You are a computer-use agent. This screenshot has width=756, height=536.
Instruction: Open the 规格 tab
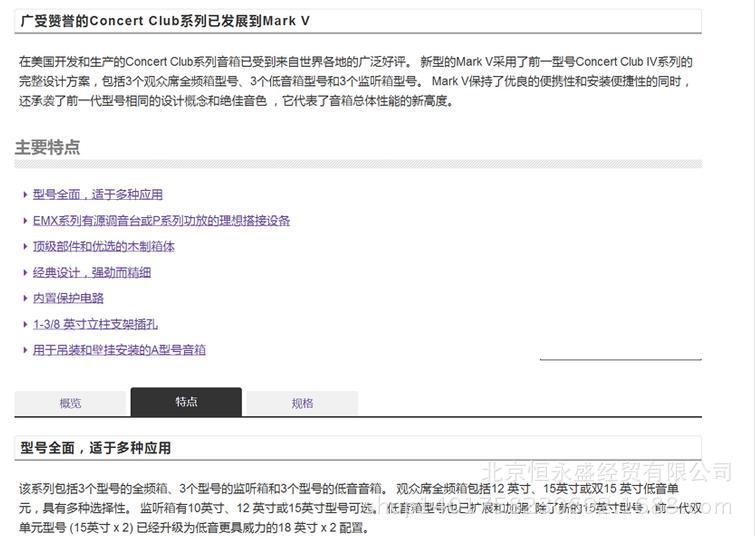[302, 403]
